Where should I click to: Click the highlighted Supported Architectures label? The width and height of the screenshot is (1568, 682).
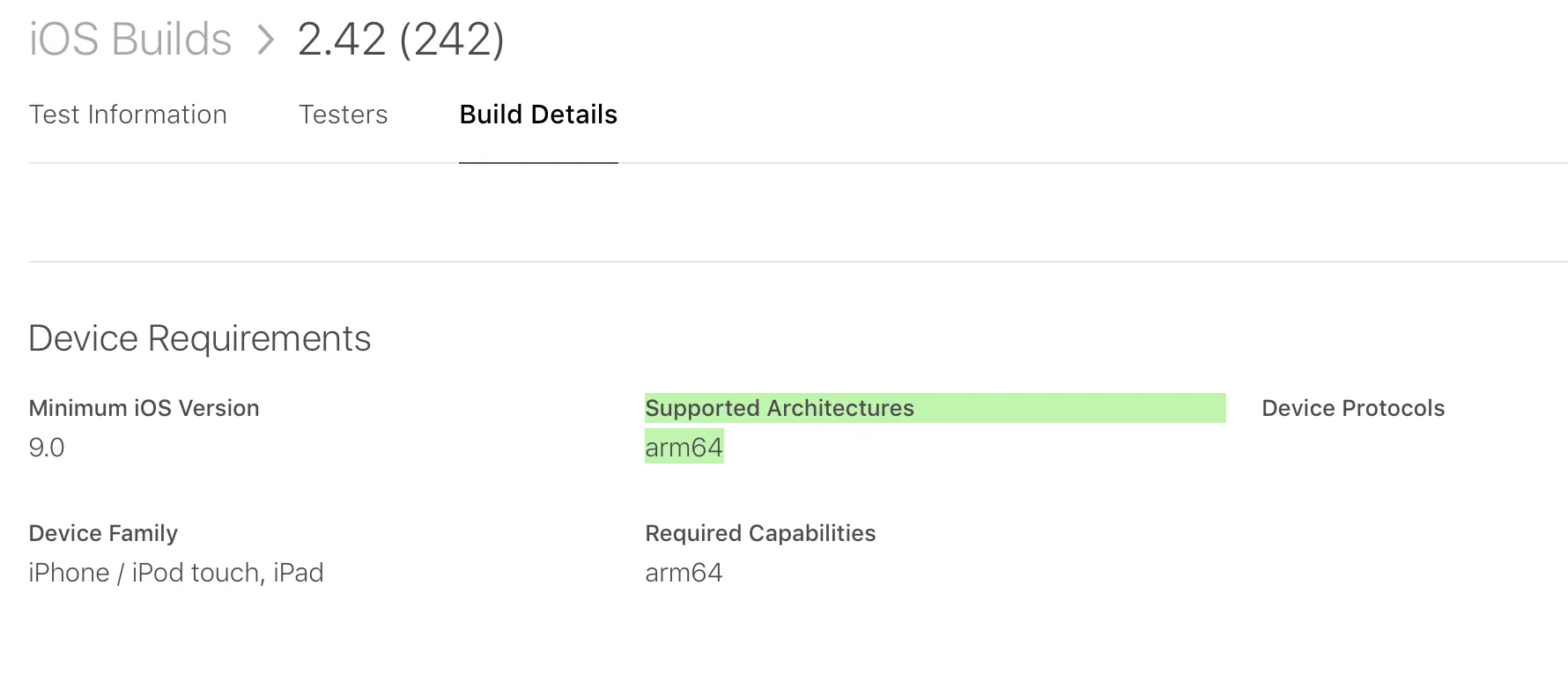(780, 408)
